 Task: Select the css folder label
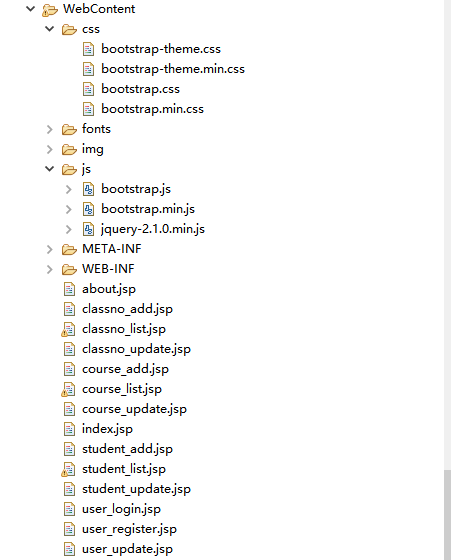(91, 29)
